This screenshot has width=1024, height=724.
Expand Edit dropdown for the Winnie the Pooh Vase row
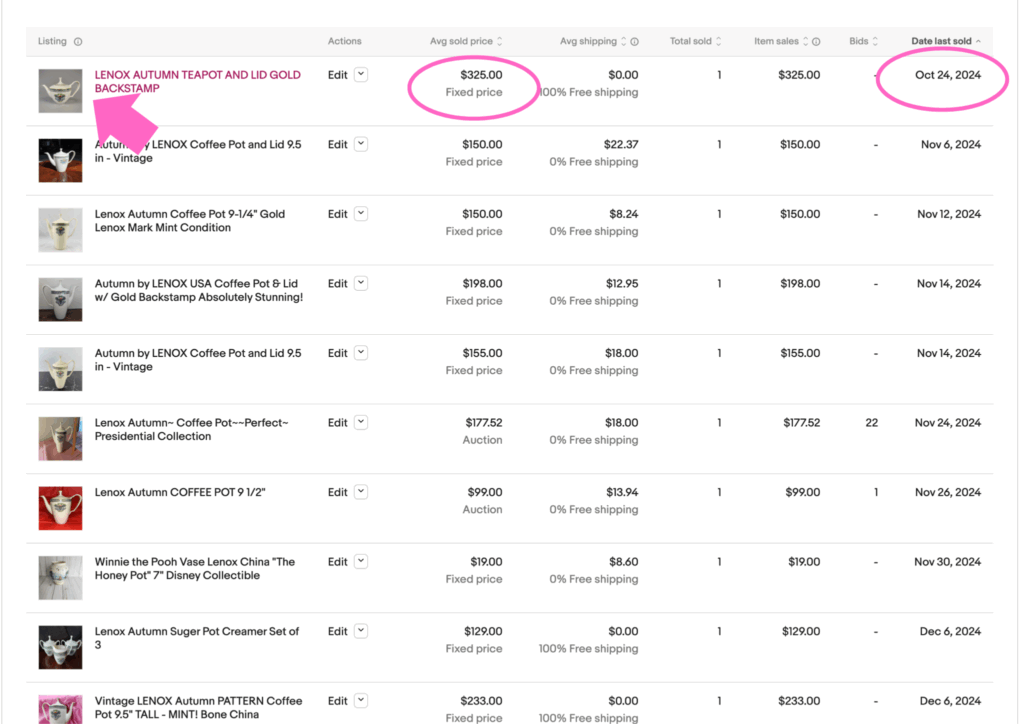tap(360, 561)
